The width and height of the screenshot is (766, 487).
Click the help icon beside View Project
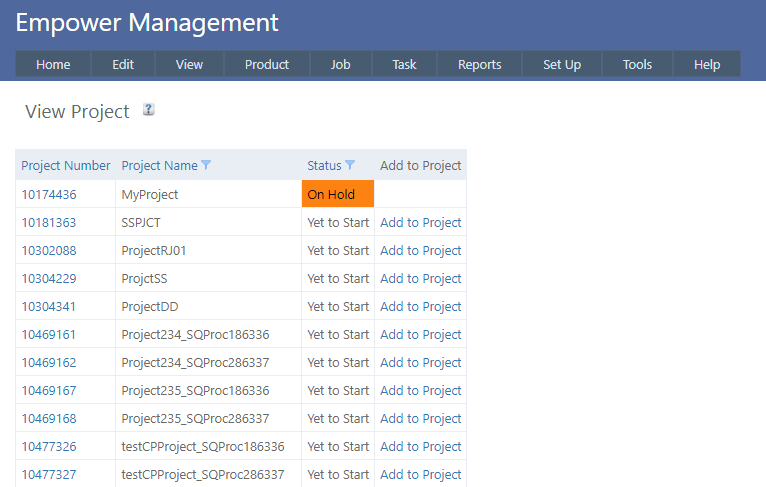tap(149, 110)
